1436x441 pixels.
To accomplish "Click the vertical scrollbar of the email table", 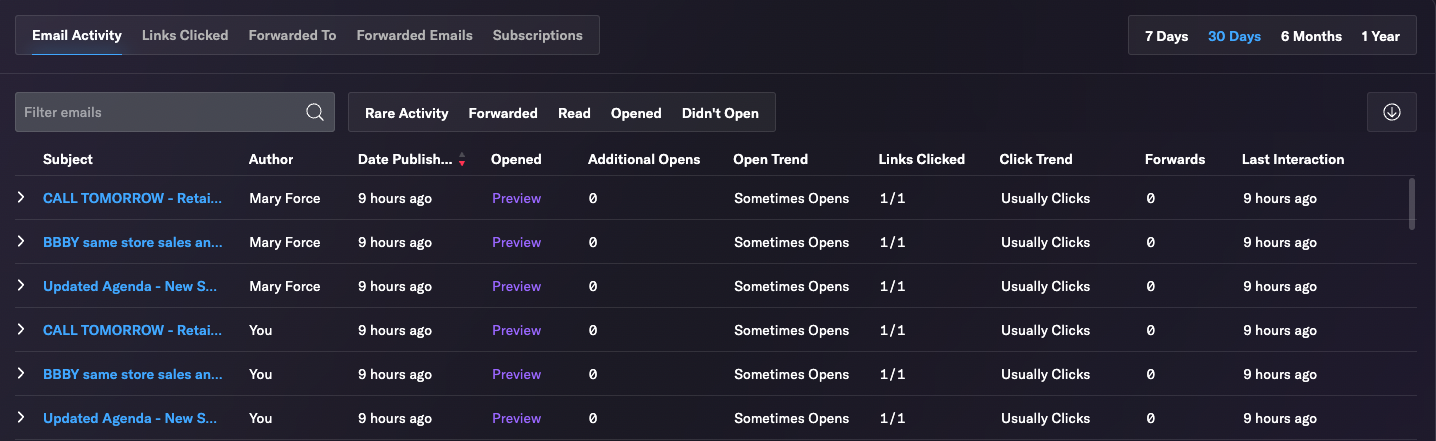I will coord(1412,204).
